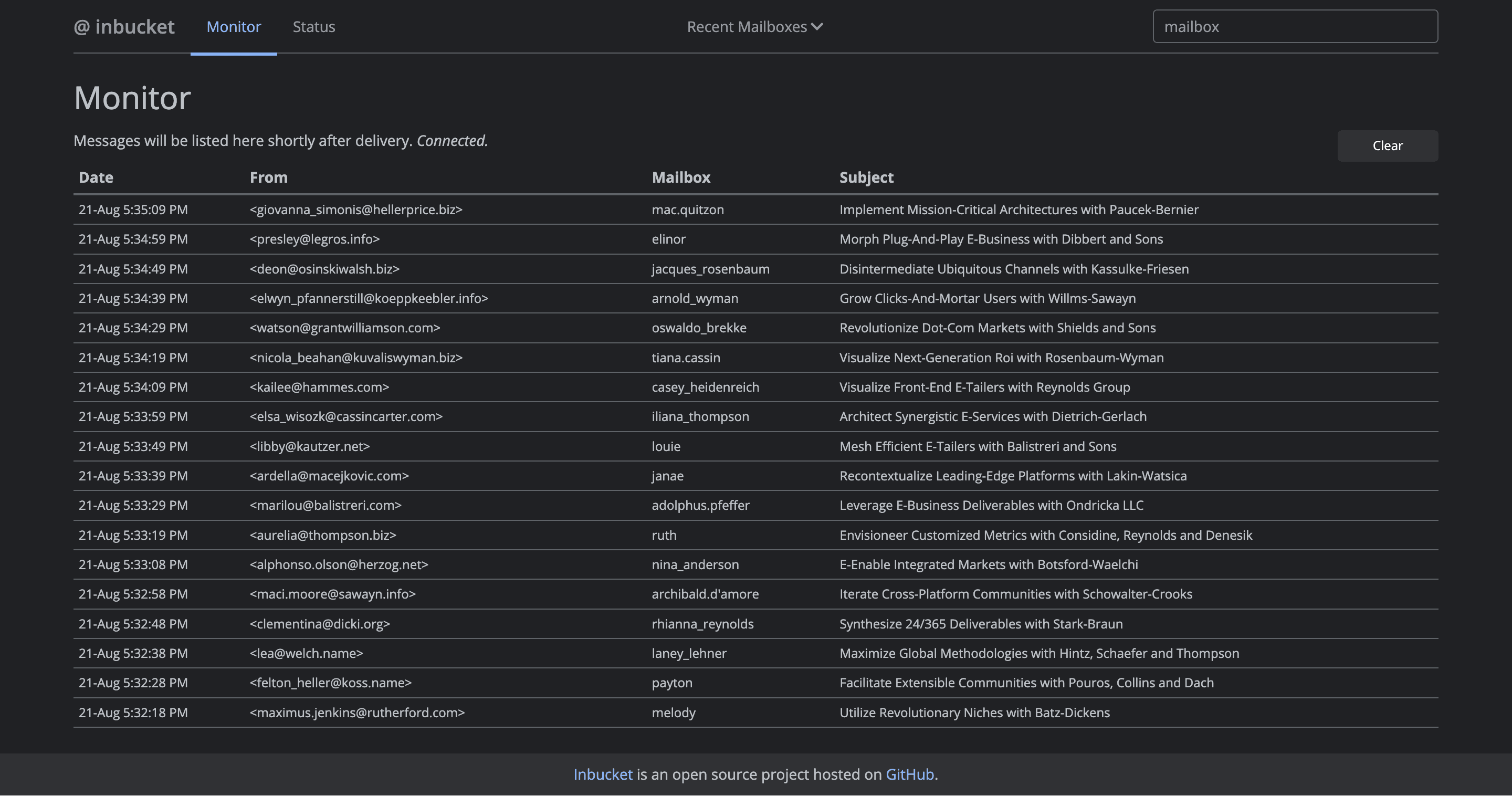
Task: Open casey_heidenreich mailbox entry
Action: point(705,387)
